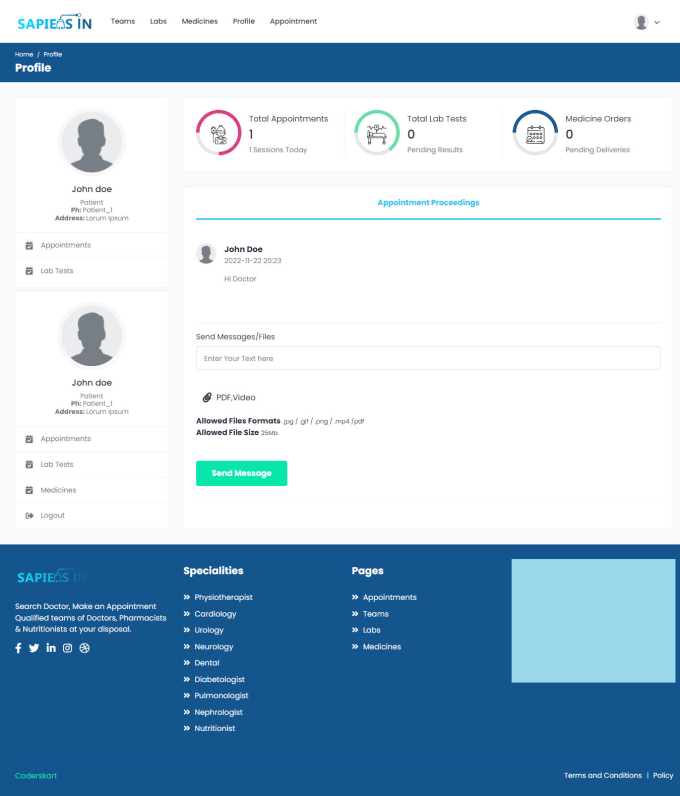The height and width of the screenshot is (796, 680).
Task: Open Neurology speciality link
Action: (x=214, y=647)
